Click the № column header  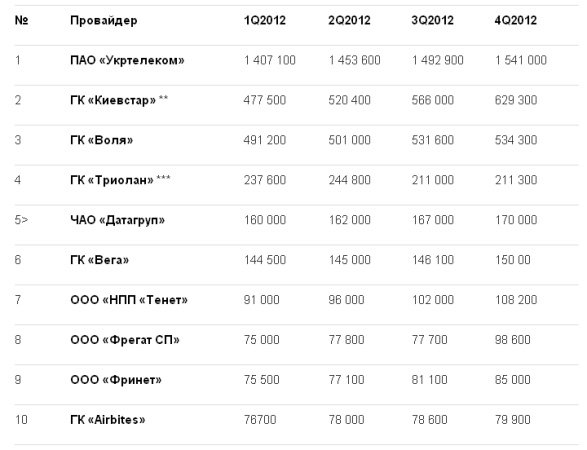tap(21, 20)
